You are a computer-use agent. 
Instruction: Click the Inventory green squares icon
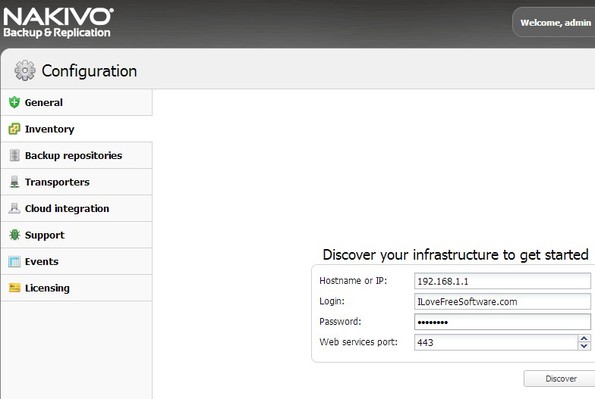(14, 129)
